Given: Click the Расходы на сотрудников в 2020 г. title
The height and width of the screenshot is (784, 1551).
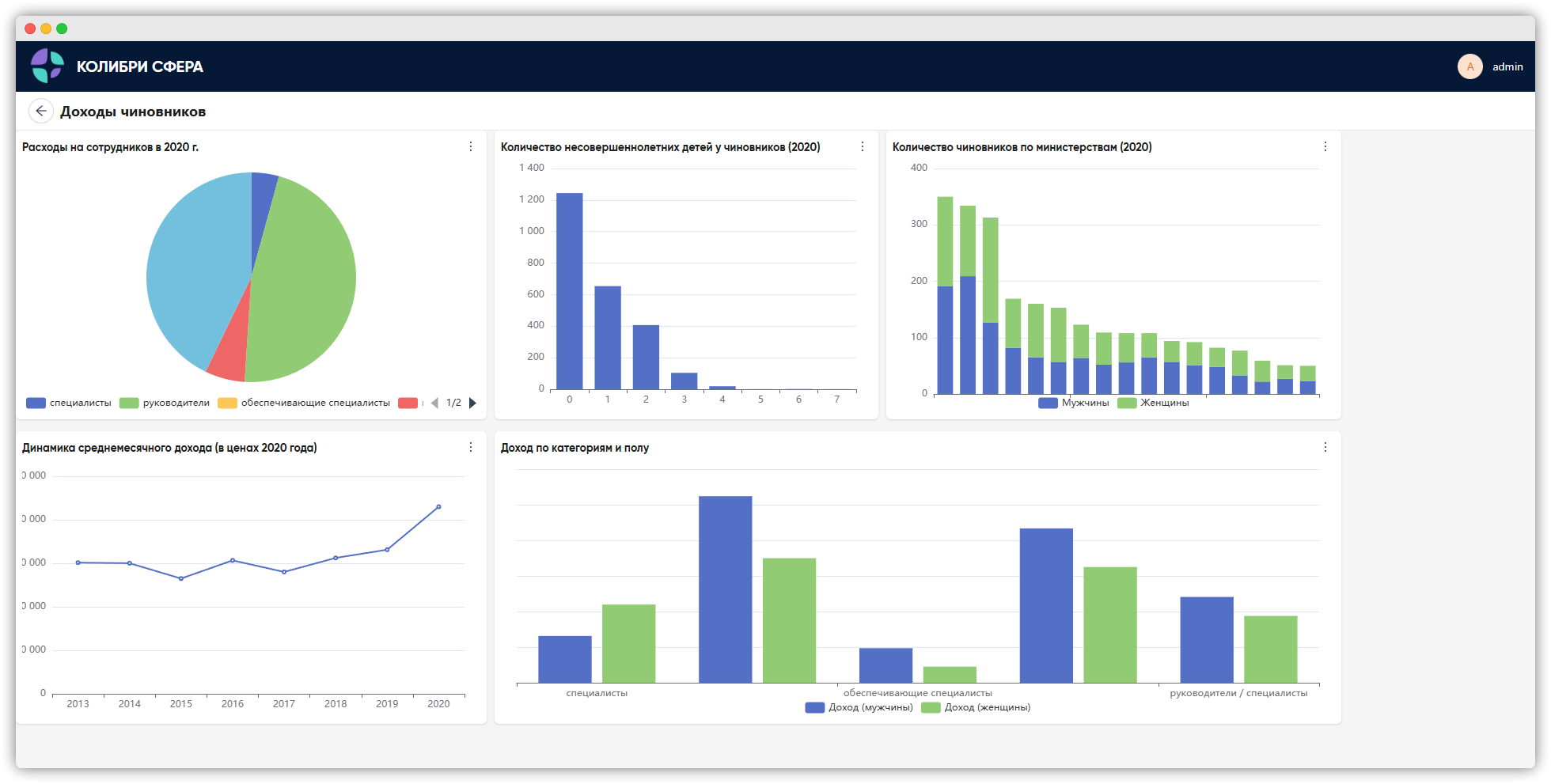Looking at the screenshot, I should [110, 147].
